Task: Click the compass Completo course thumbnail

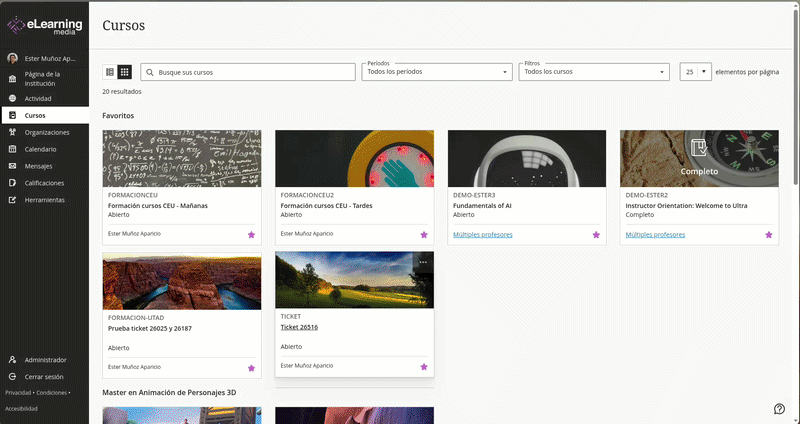Action: click(x=699, y=158)
